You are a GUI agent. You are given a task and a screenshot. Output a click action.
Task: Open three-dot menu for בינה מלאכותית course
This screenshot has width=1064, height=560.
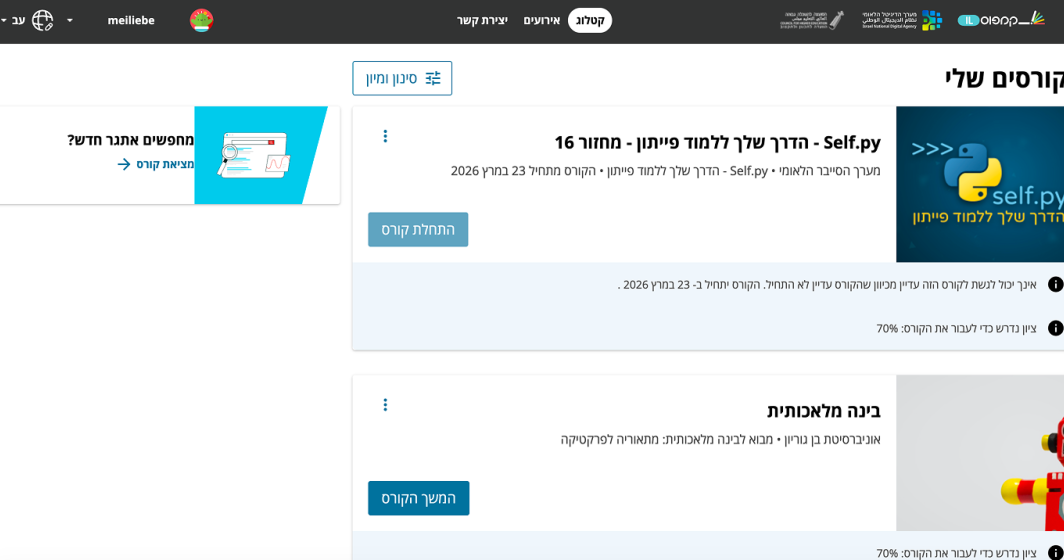[385, 405]
